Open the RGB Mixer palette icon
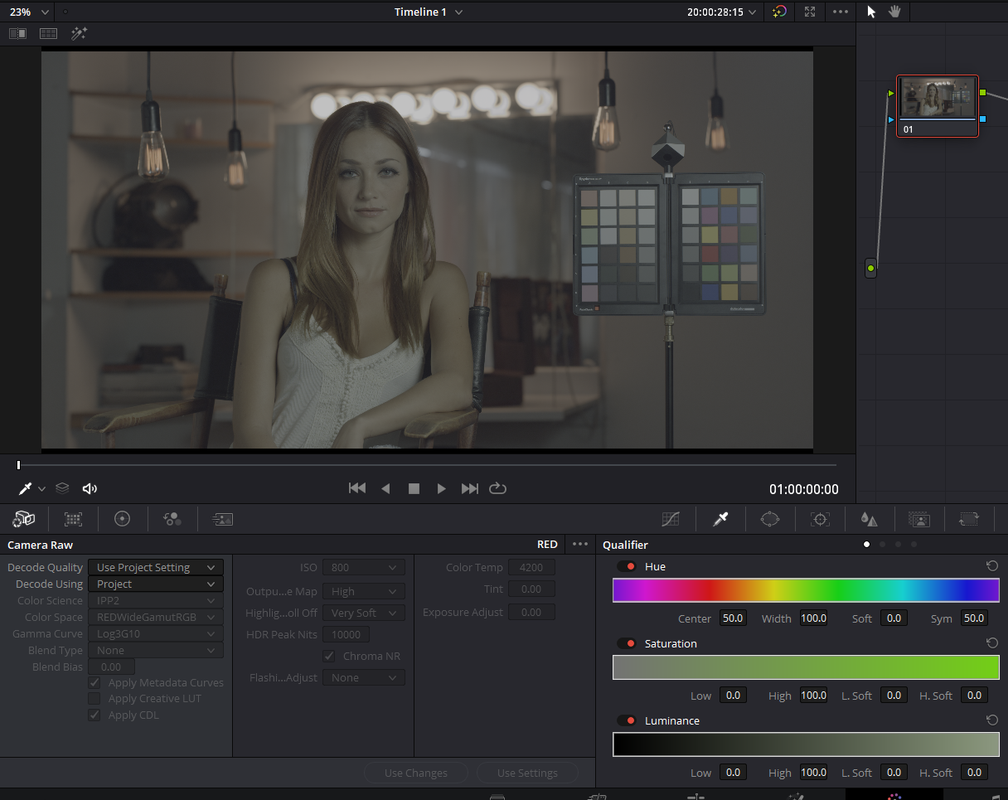 coord(172,519)
